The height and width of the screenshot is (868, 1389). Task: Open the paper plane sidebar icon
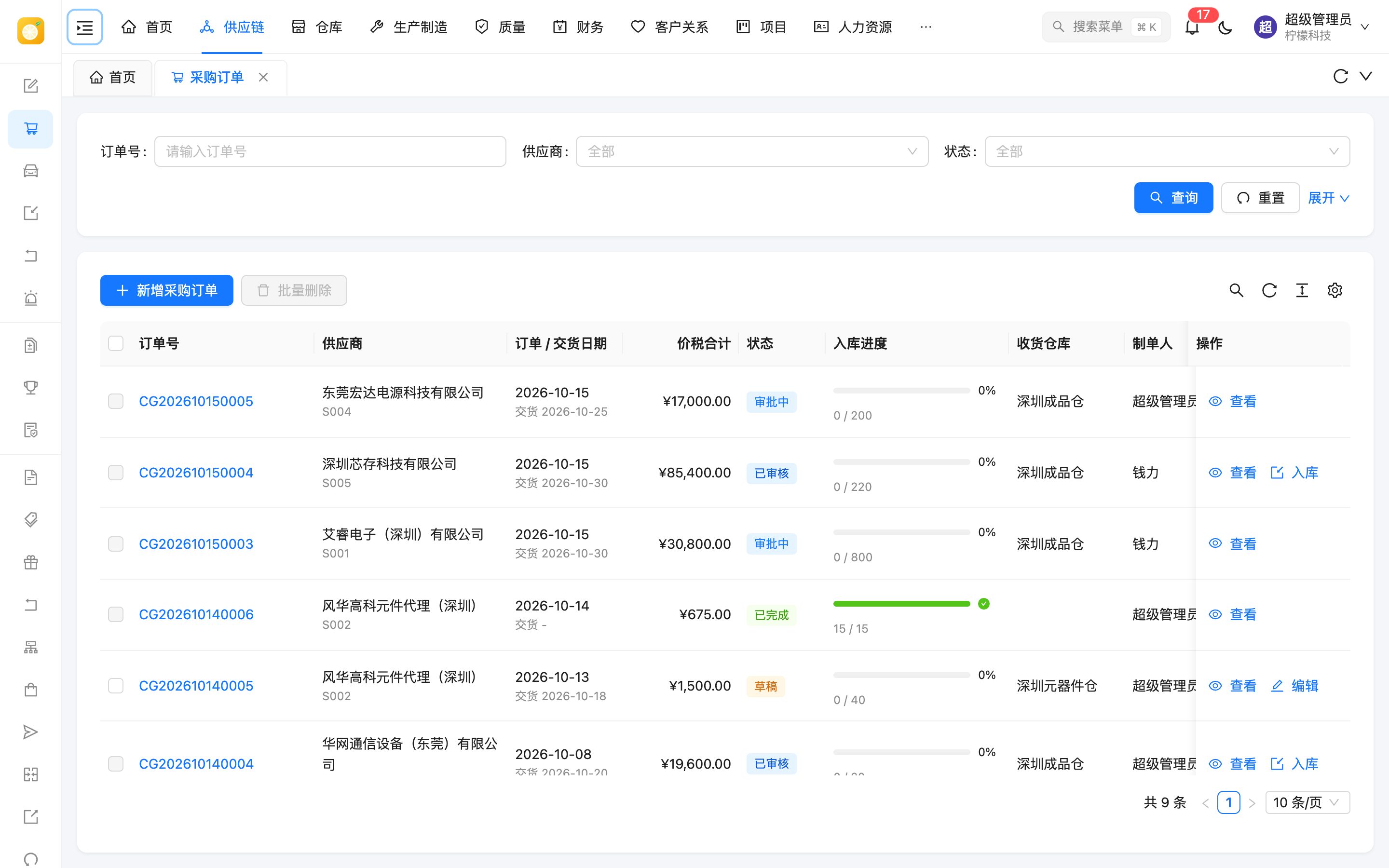[31, 732]
